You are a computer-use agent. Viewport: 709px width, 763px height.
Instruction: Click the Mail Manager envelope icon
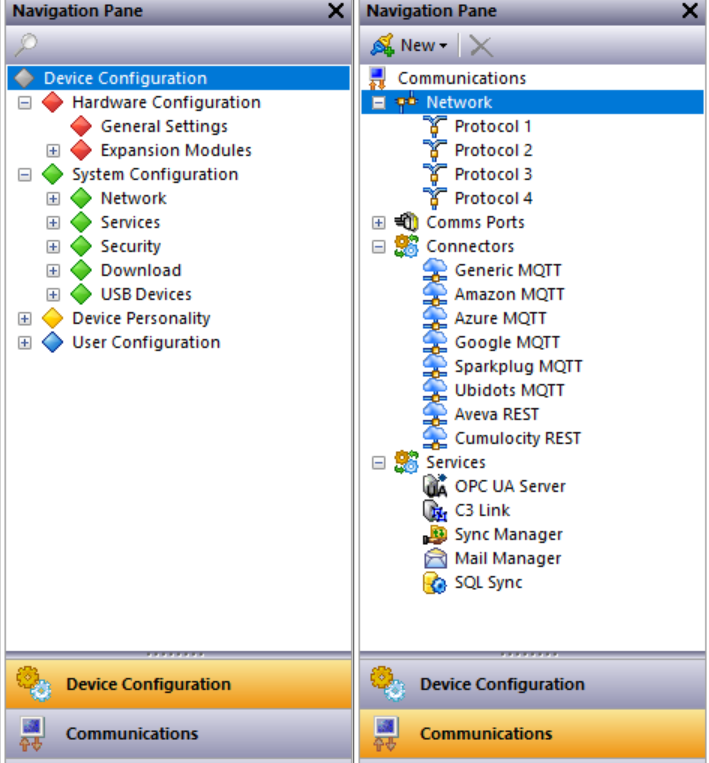click(435, 559)
